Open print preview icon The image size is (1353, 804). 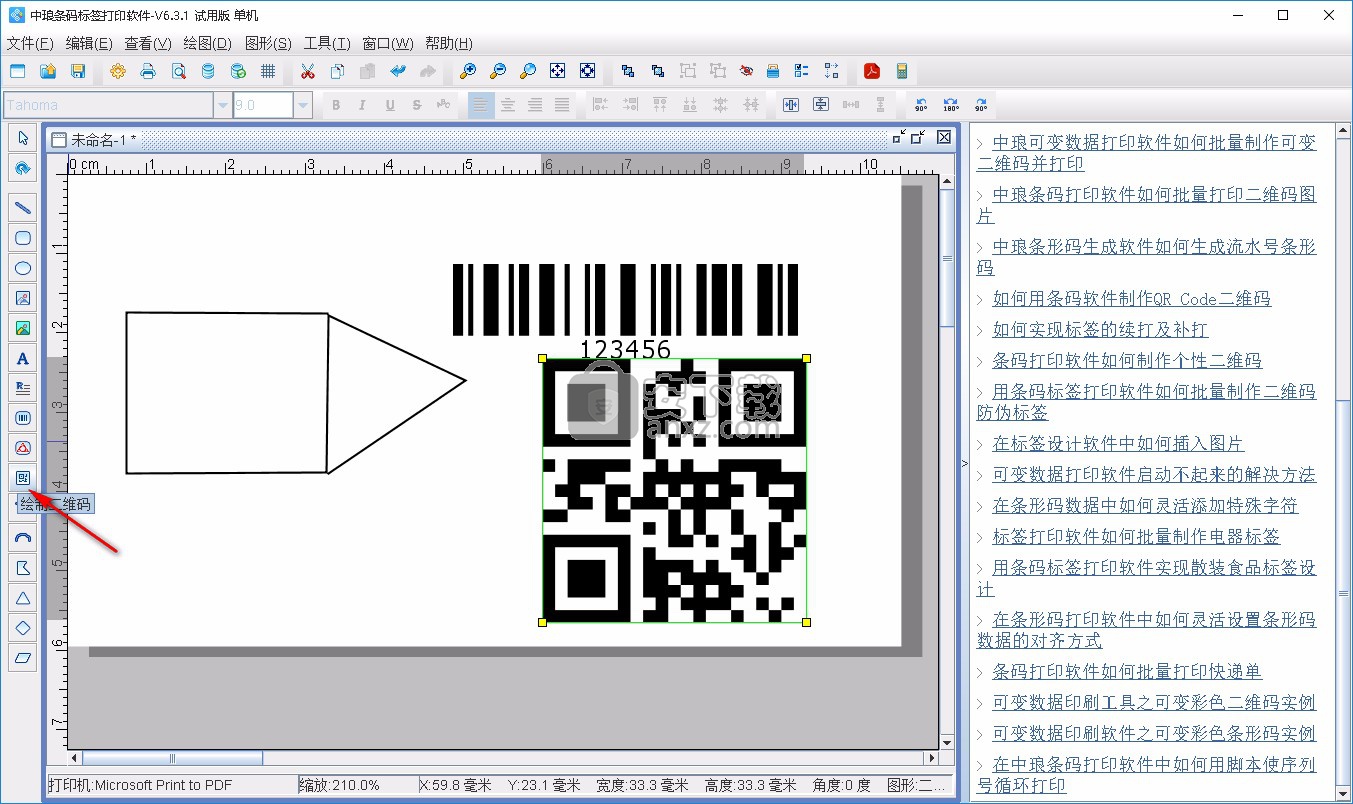(178, 71)
